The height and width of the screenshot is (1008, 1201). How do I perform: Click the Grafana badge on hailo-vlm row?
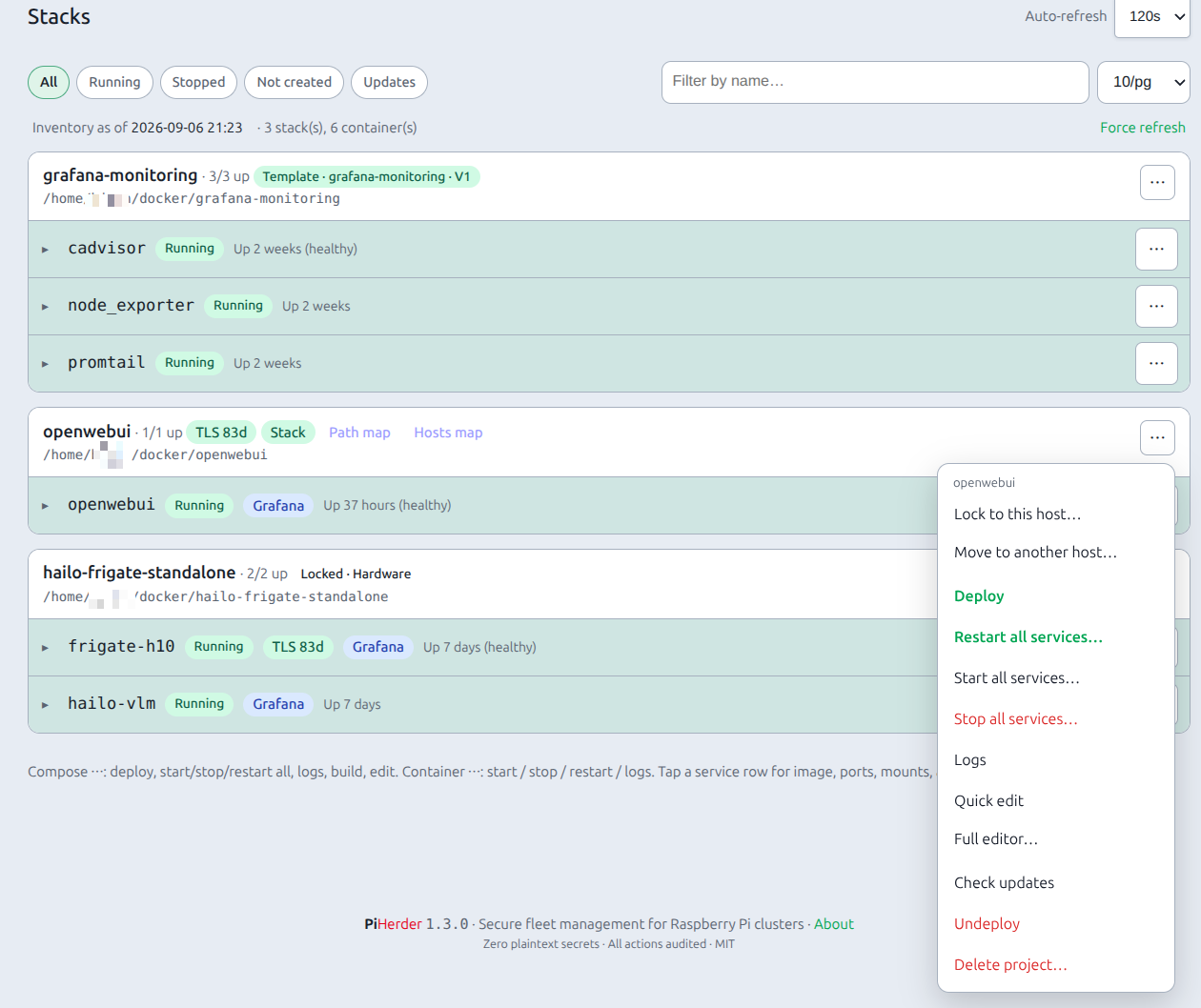tap(278, 704)
